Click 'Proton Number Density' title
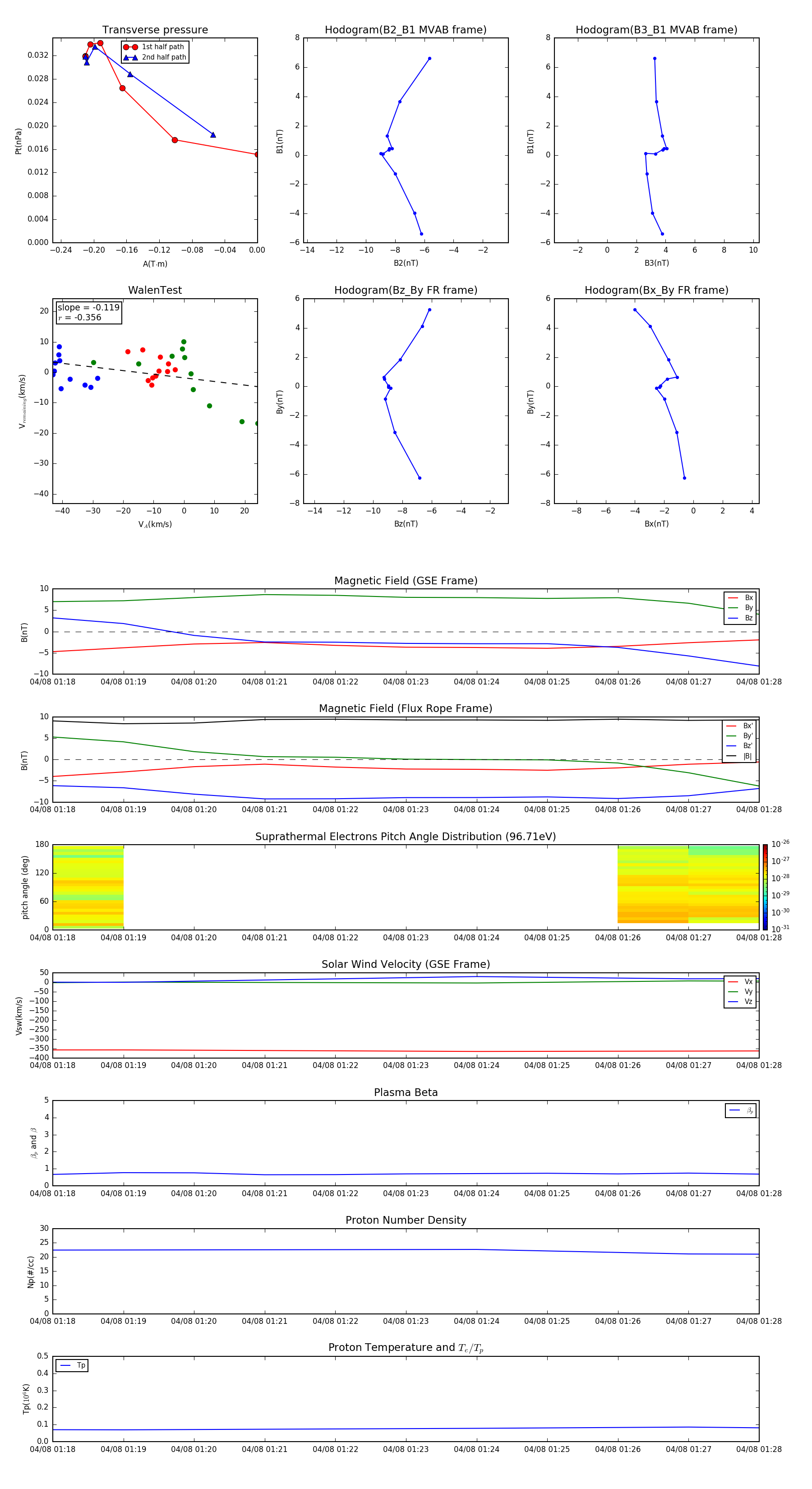The width and height of the screenshot is (812, 1489). tap(406, 1220)
